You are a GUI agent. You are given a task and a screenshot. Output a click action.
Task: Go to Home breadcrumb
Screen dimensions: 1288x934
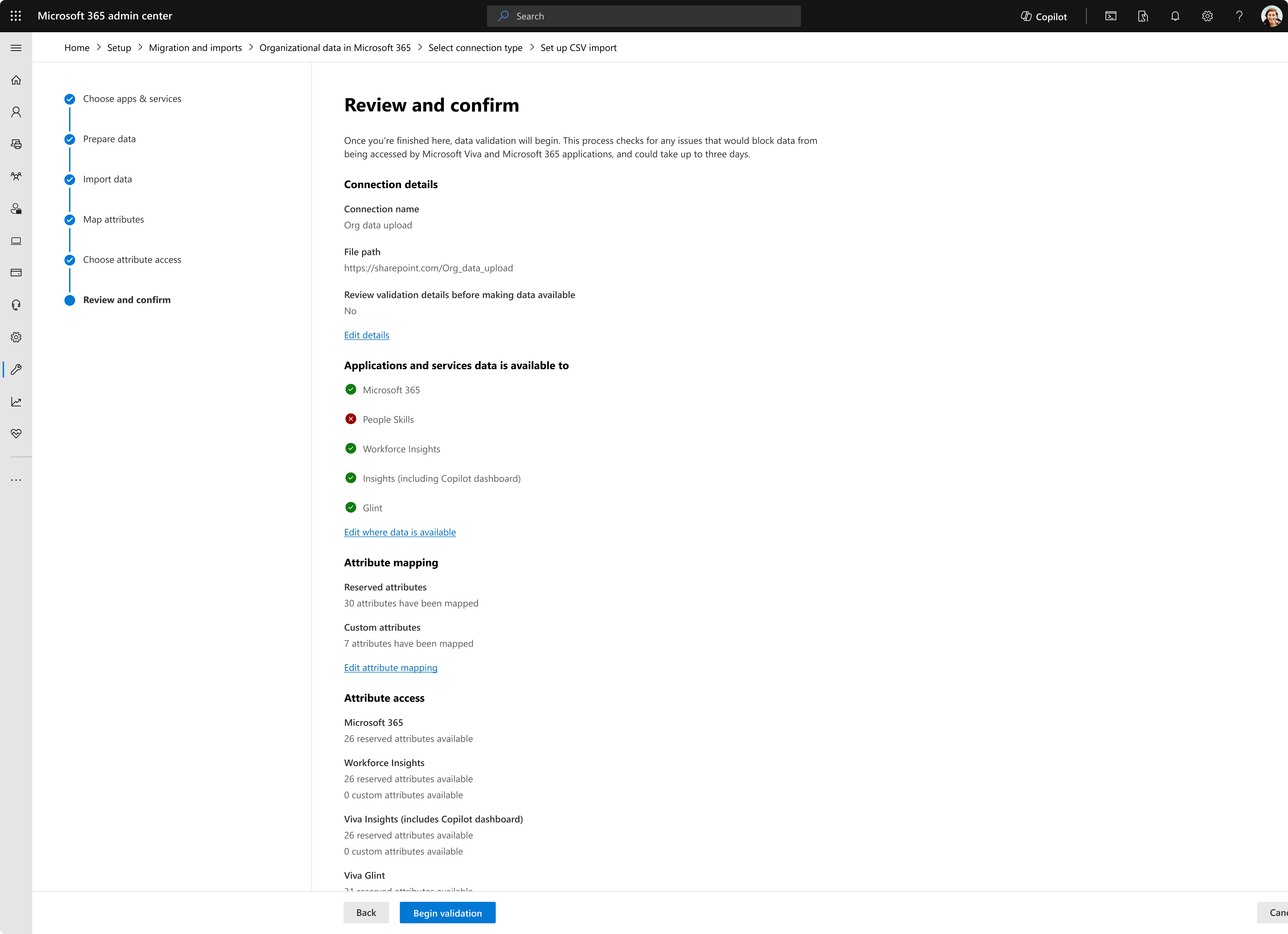pyautogui.click(x=77, y=48)
